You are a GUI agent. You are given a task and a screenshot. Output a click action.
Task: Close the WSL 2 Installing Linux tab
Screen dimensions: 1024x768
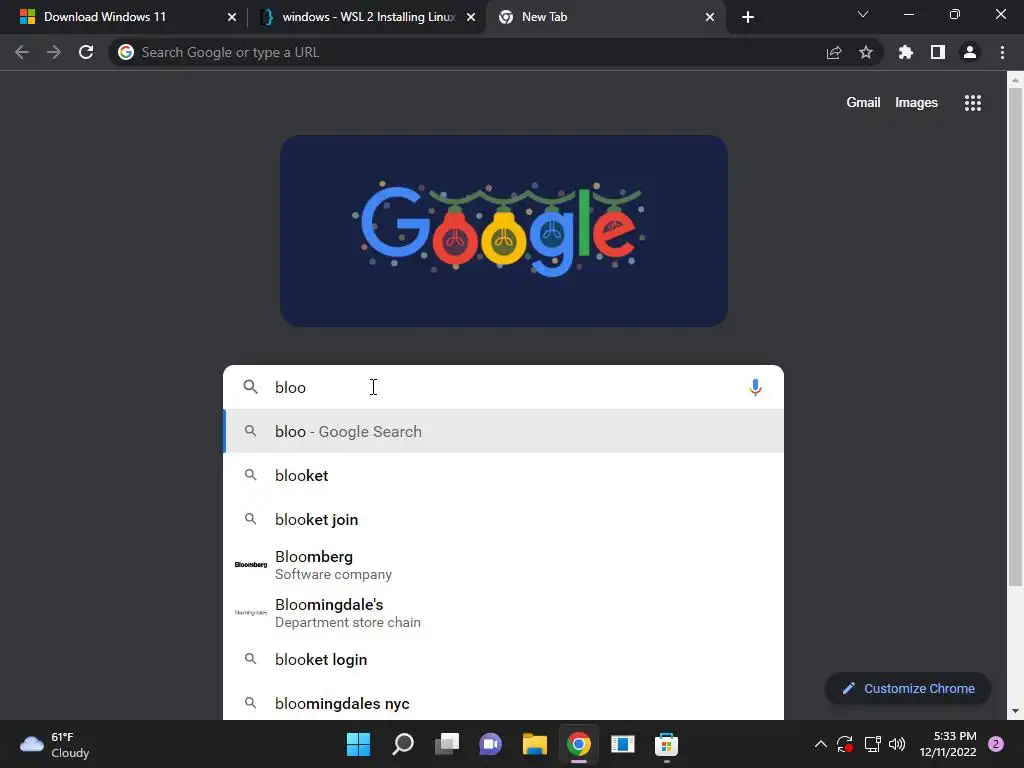pyautogui.click(x=471, y=17)
